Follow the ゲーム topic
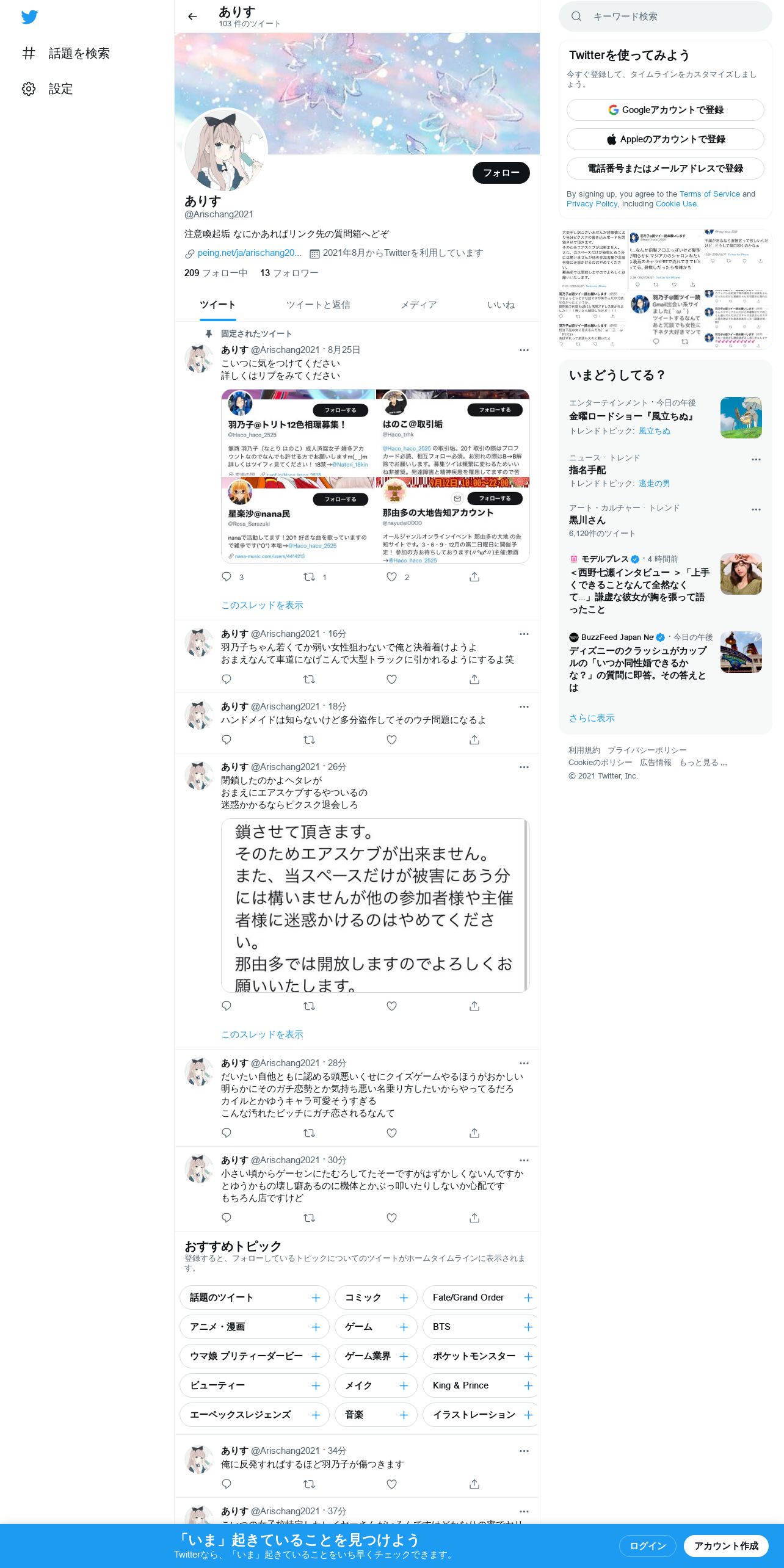 tap(404, 1327)
